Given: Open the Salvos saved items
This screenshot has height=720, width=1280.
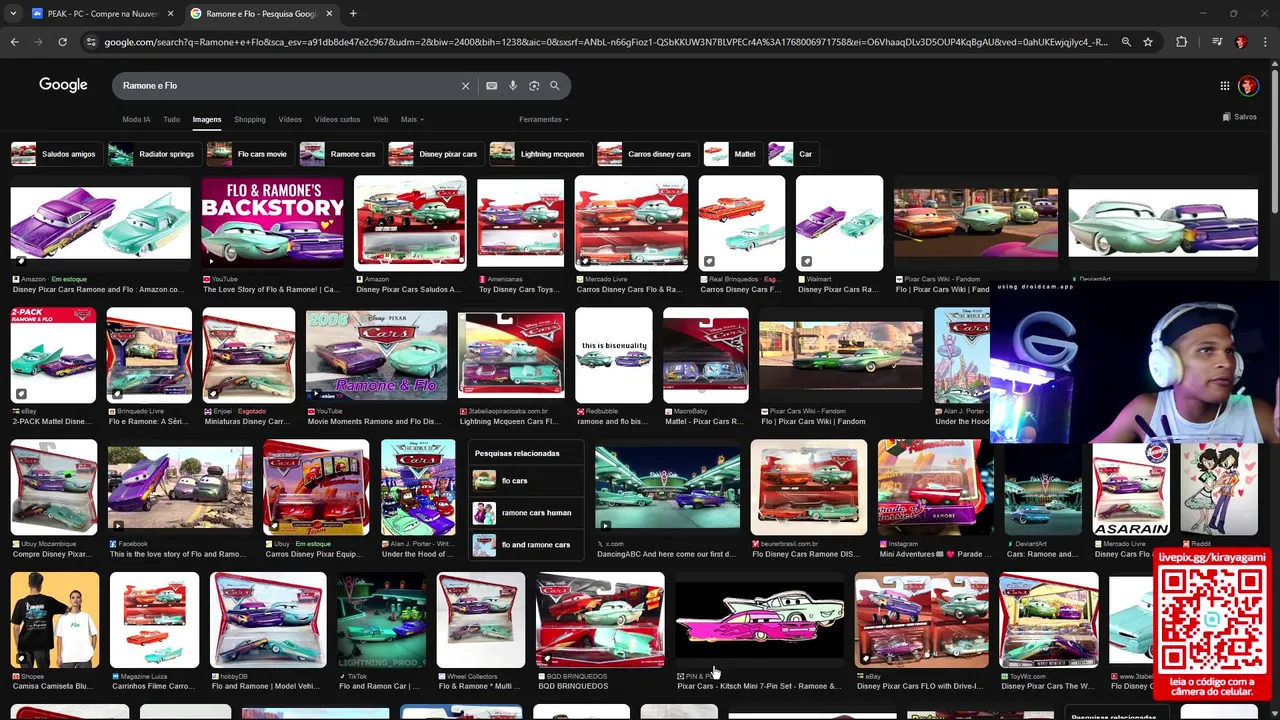Looking at the screenshot, I should [x=1239, y=117].
